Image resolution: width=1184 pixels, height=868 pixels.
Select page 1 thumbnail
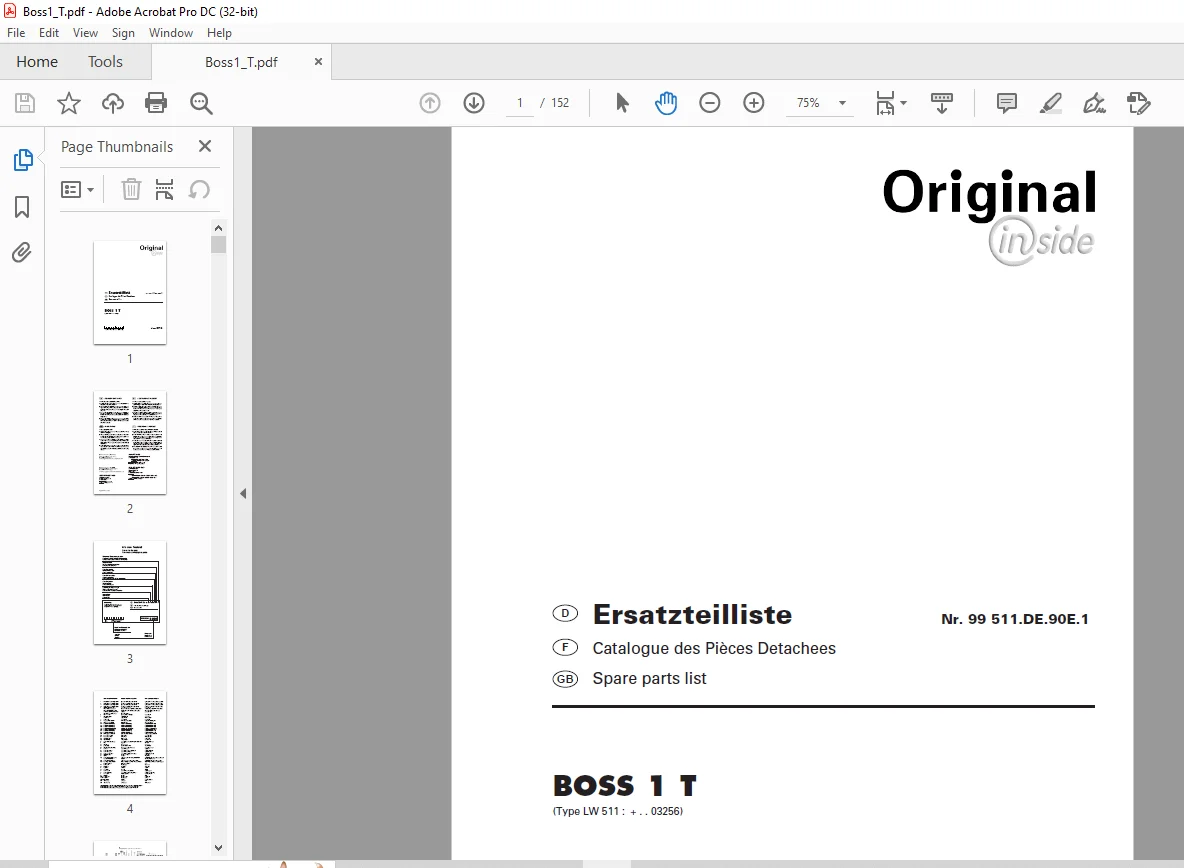click(130, 293)
